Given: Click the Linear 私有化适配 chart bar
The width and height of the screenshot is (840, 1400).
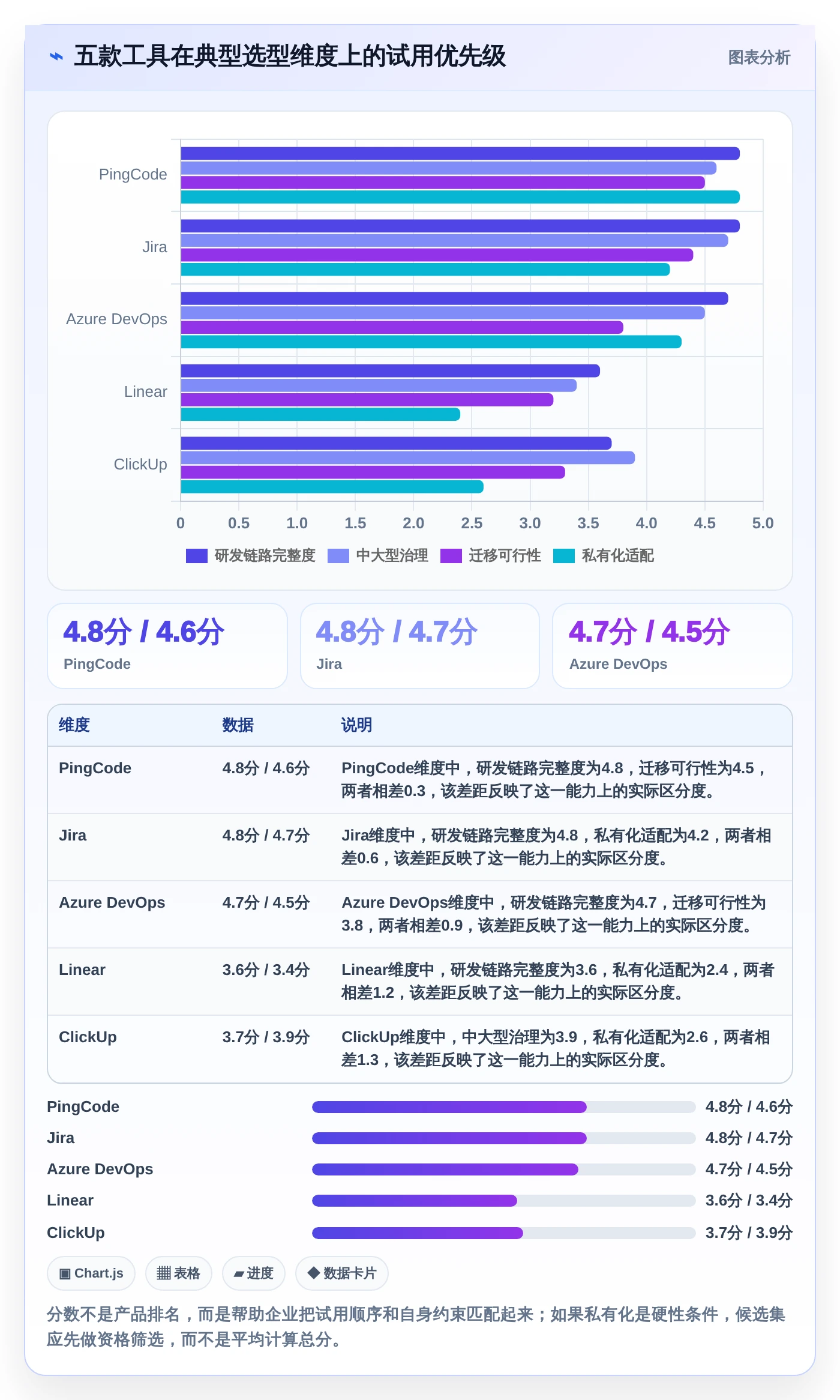Looking at the screenshot, I should [x=320, y=414].
